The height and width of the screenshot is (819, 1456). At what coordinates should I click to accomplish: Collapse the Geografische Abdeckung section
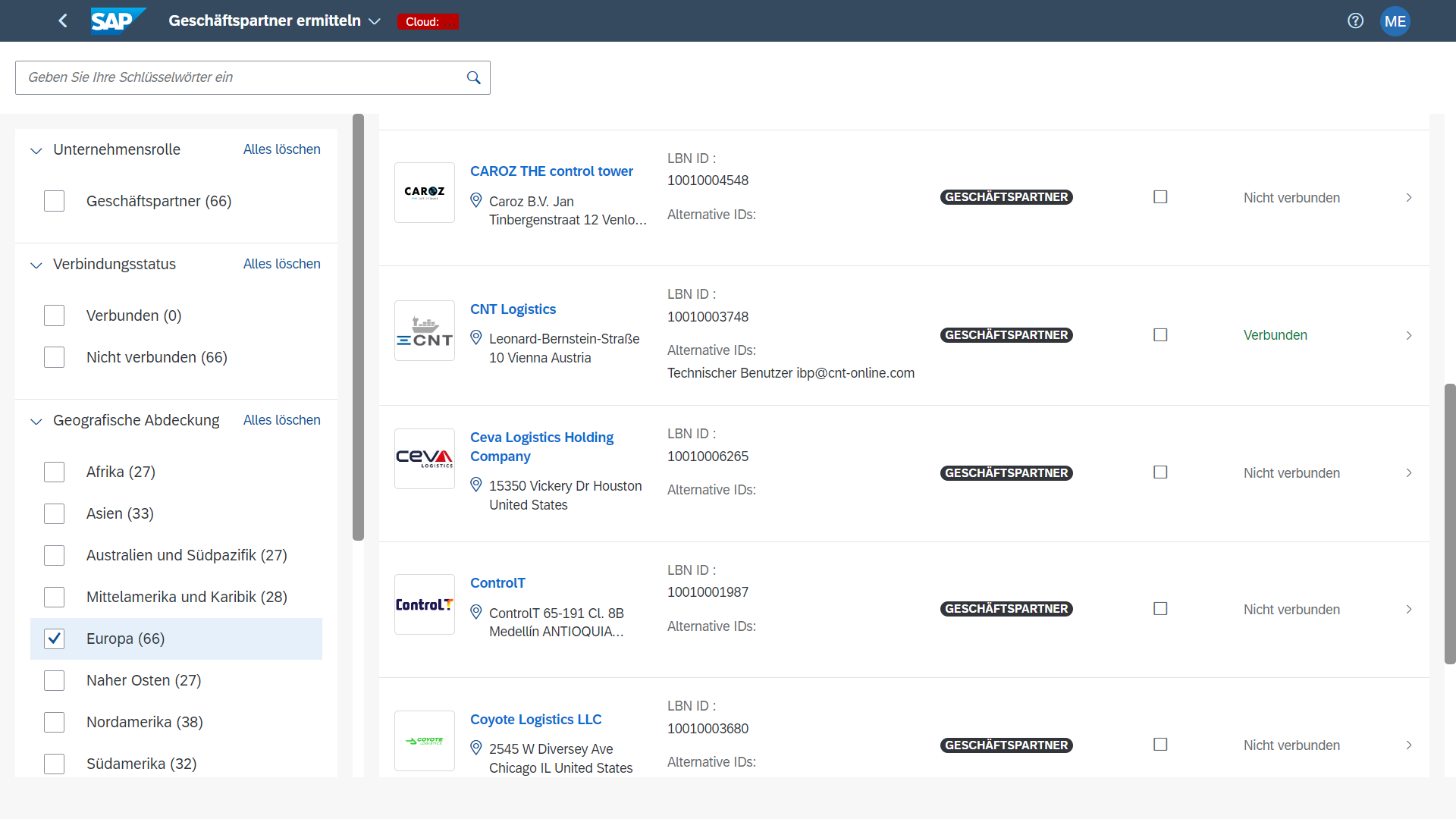coord(36,421)
